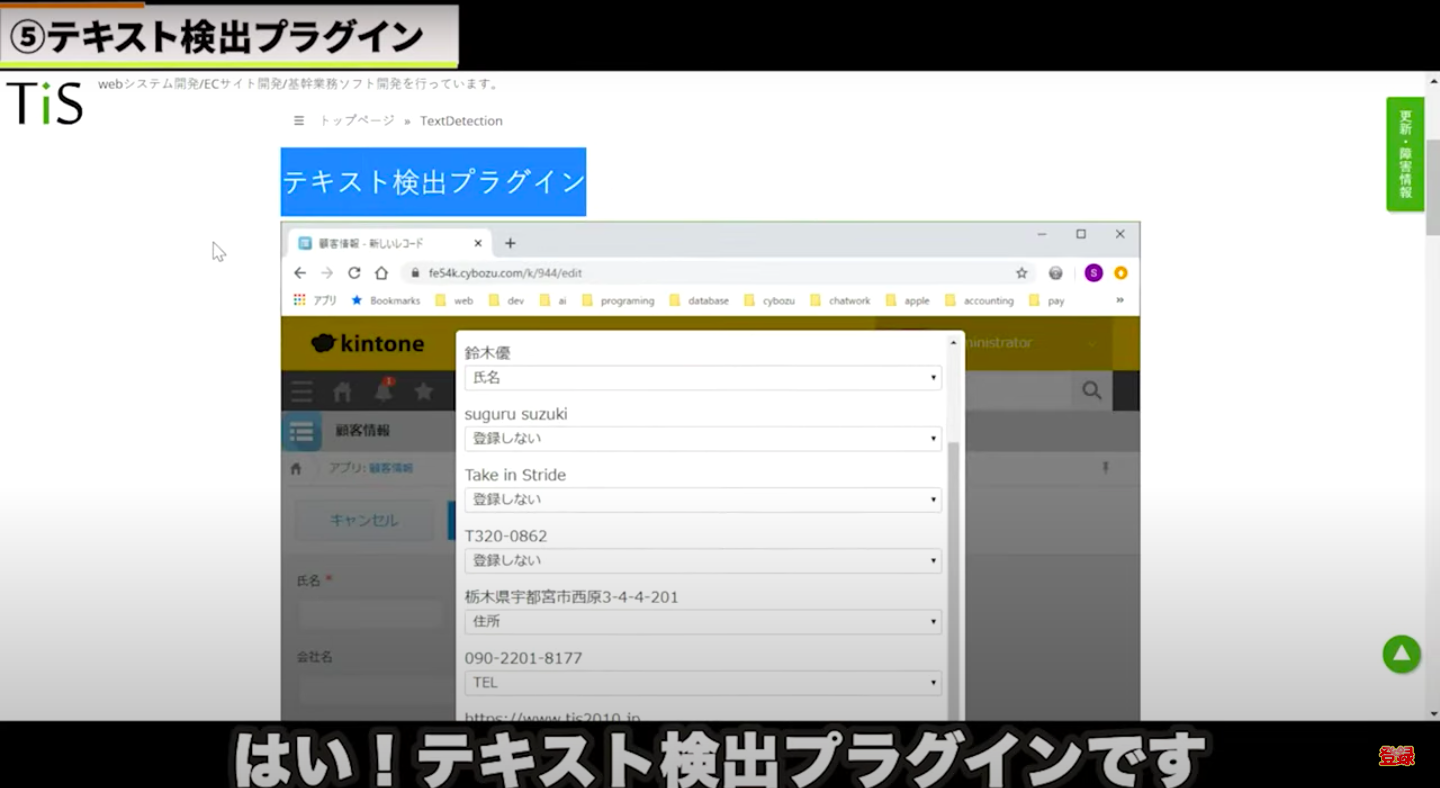Click the kintone search magnifier icon
1440x788 pixels.
tap(1091, 391)
